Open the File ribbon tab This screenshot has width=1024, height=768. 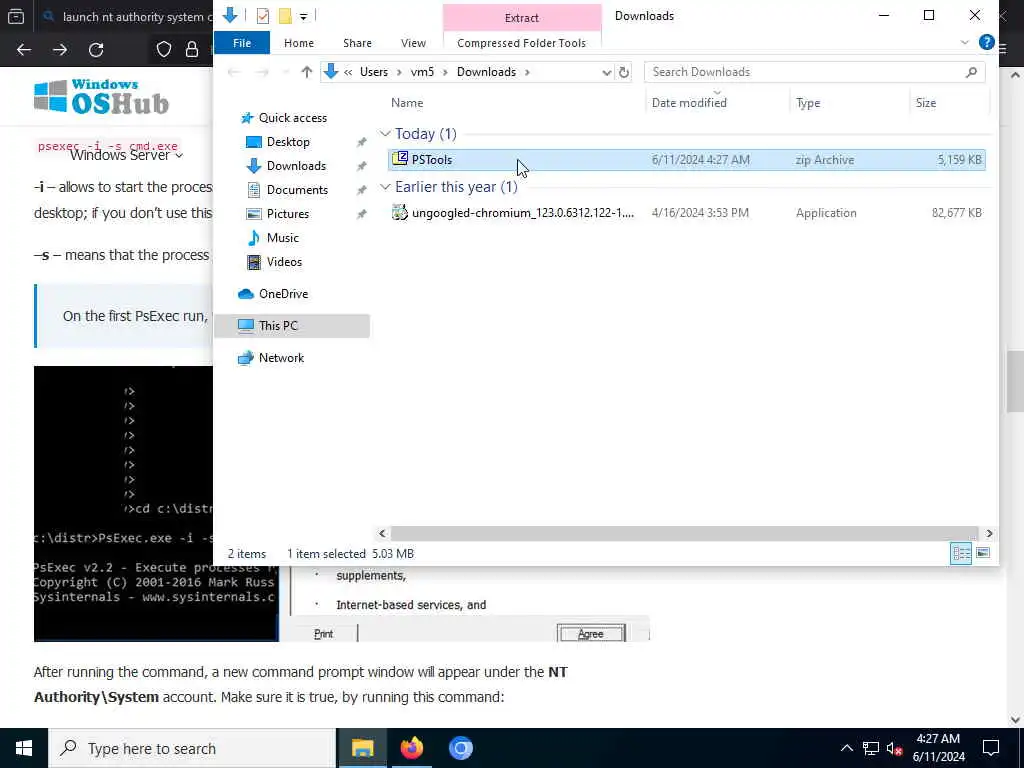pyautogui.click(x=242, y=43)
